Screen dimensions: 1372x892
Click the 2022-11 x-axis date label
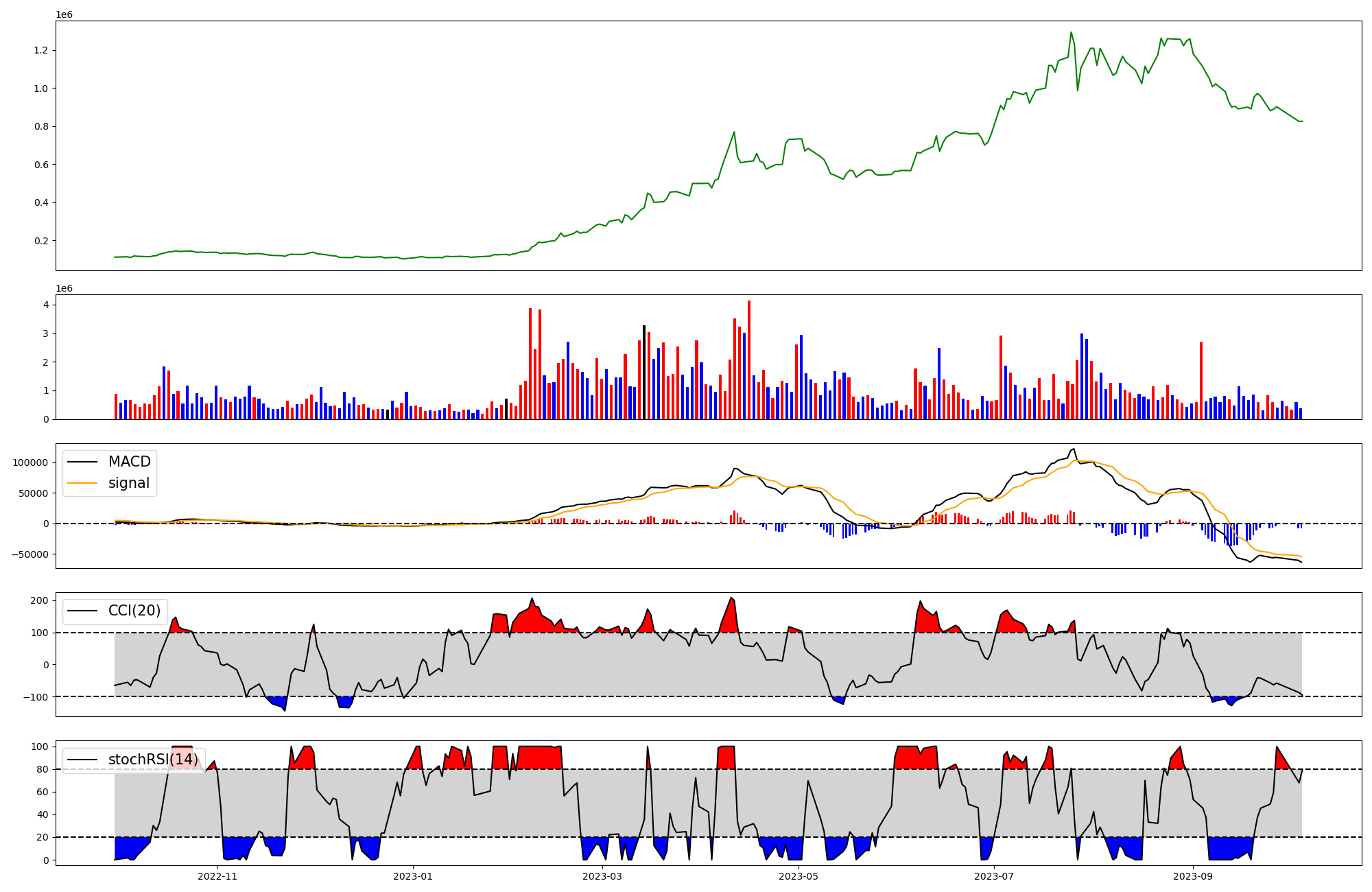coord(217,876)
